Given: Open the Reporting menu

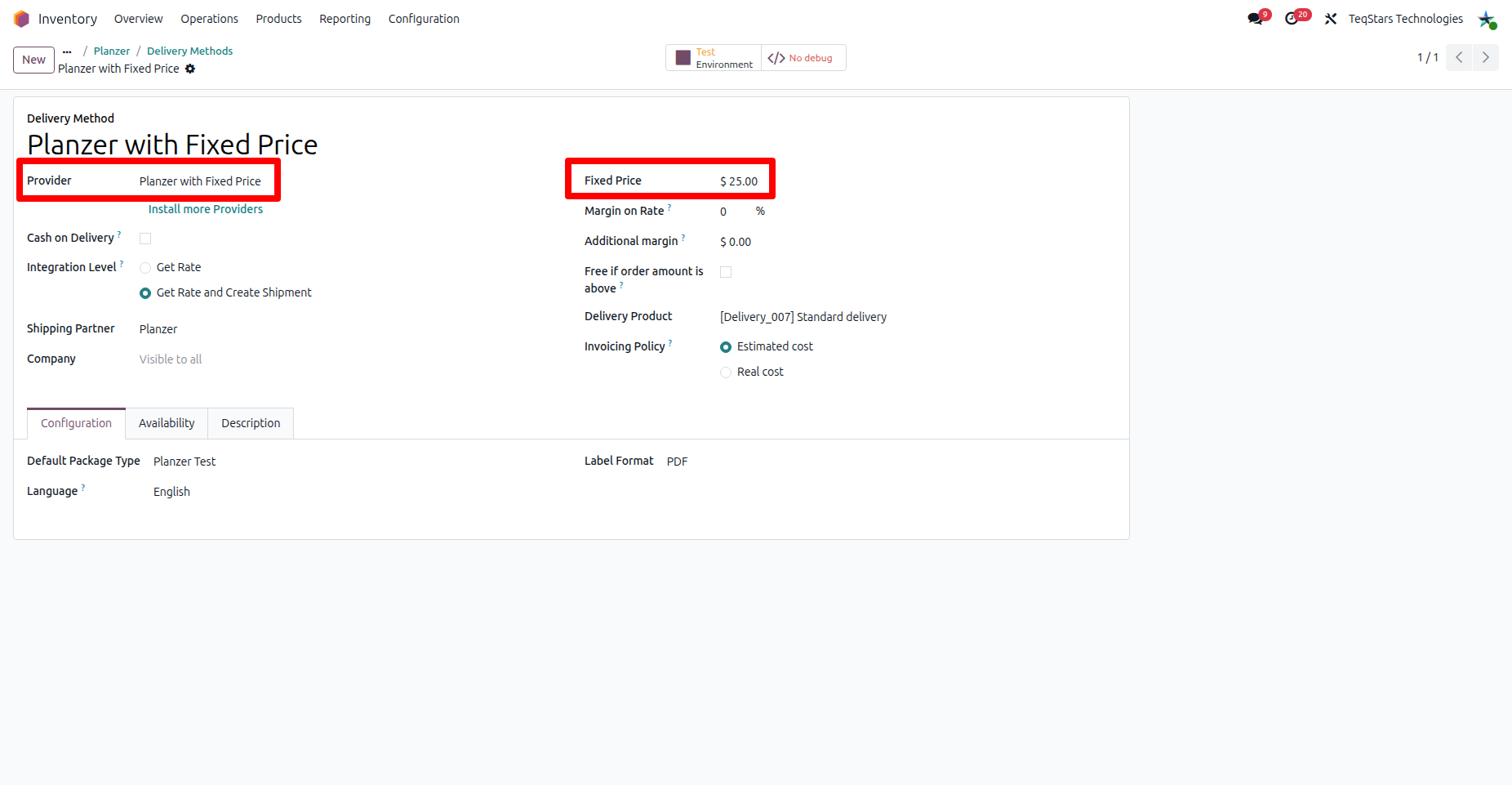Looking at the screenshot, I should pyautogui.click(x=345, y=19).
